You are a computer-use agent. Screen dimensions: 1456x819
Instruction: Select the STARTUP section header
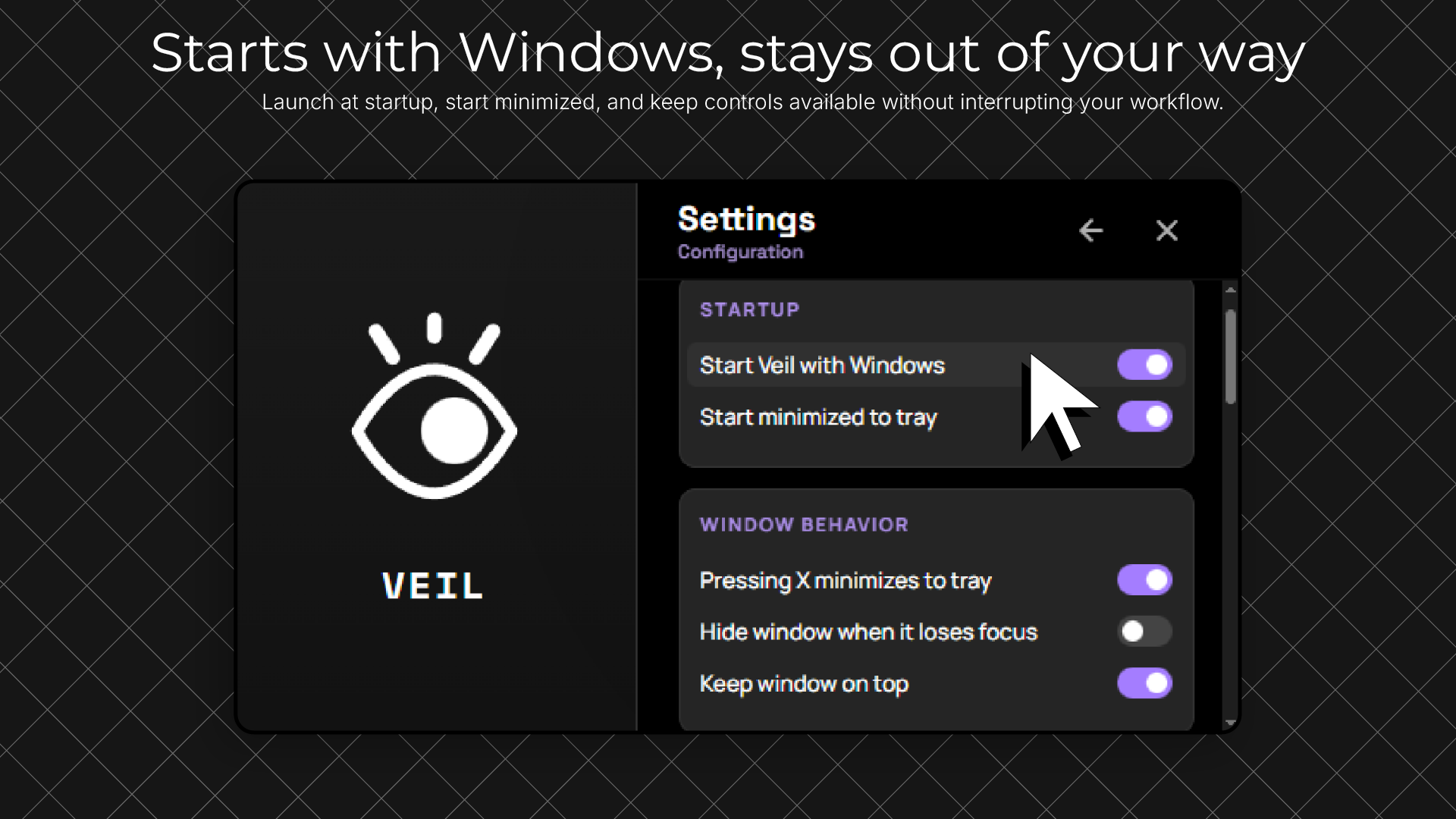point(749,309)
